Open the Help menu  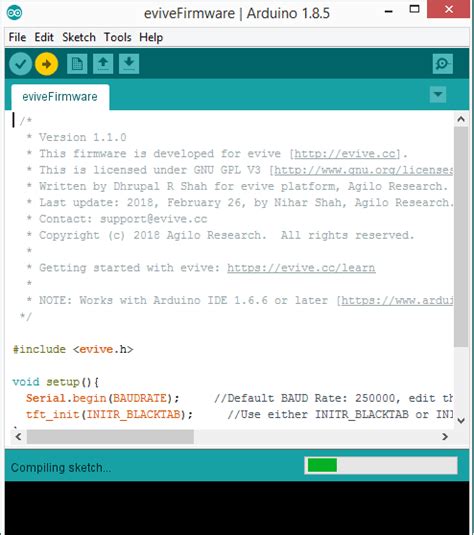click(151, 37)
